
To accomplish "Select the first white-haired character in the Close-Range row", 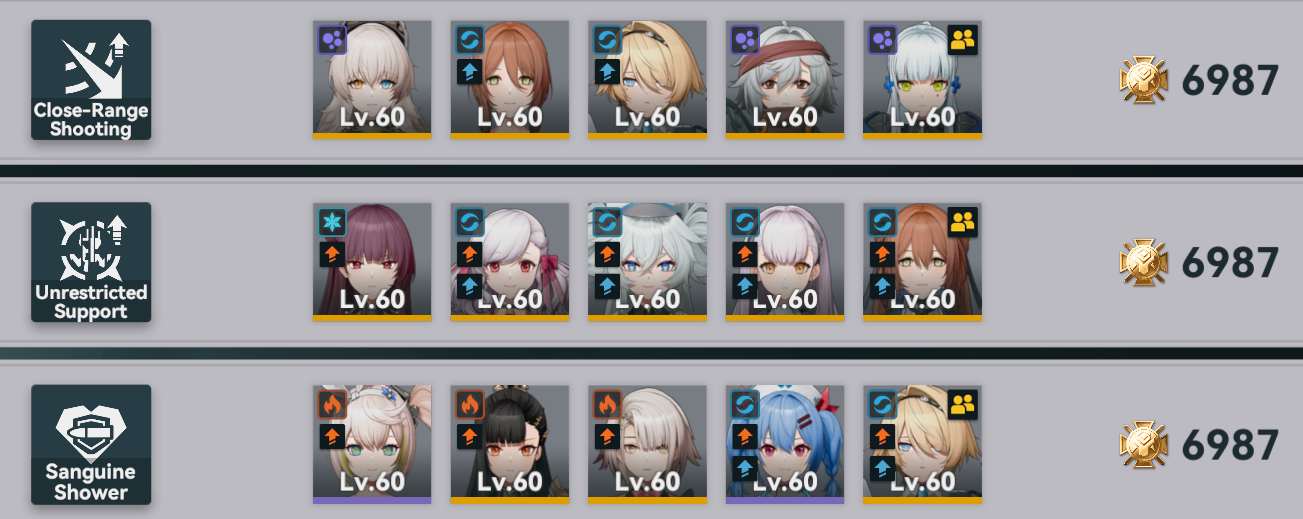I will coord(372,79).
